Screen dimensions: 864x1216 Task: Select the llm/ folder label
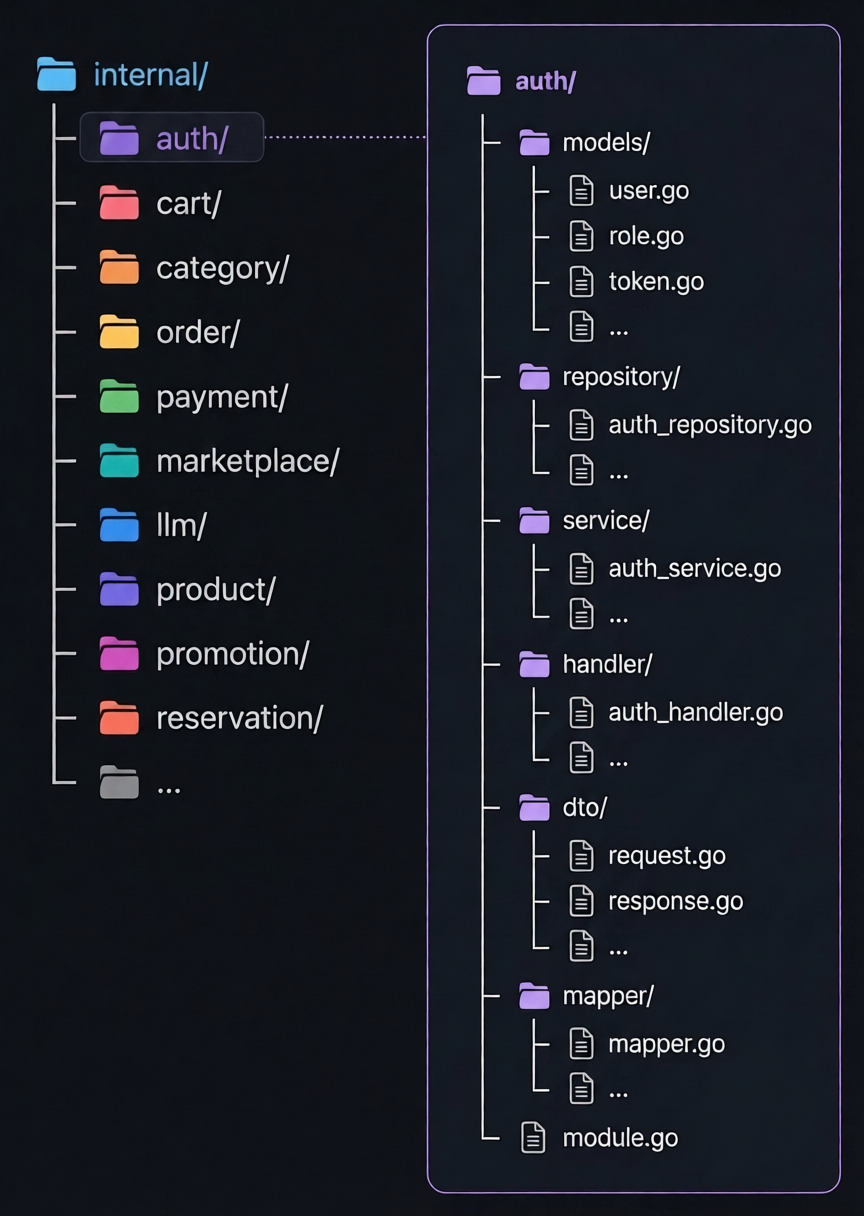(x=180, y=525)
